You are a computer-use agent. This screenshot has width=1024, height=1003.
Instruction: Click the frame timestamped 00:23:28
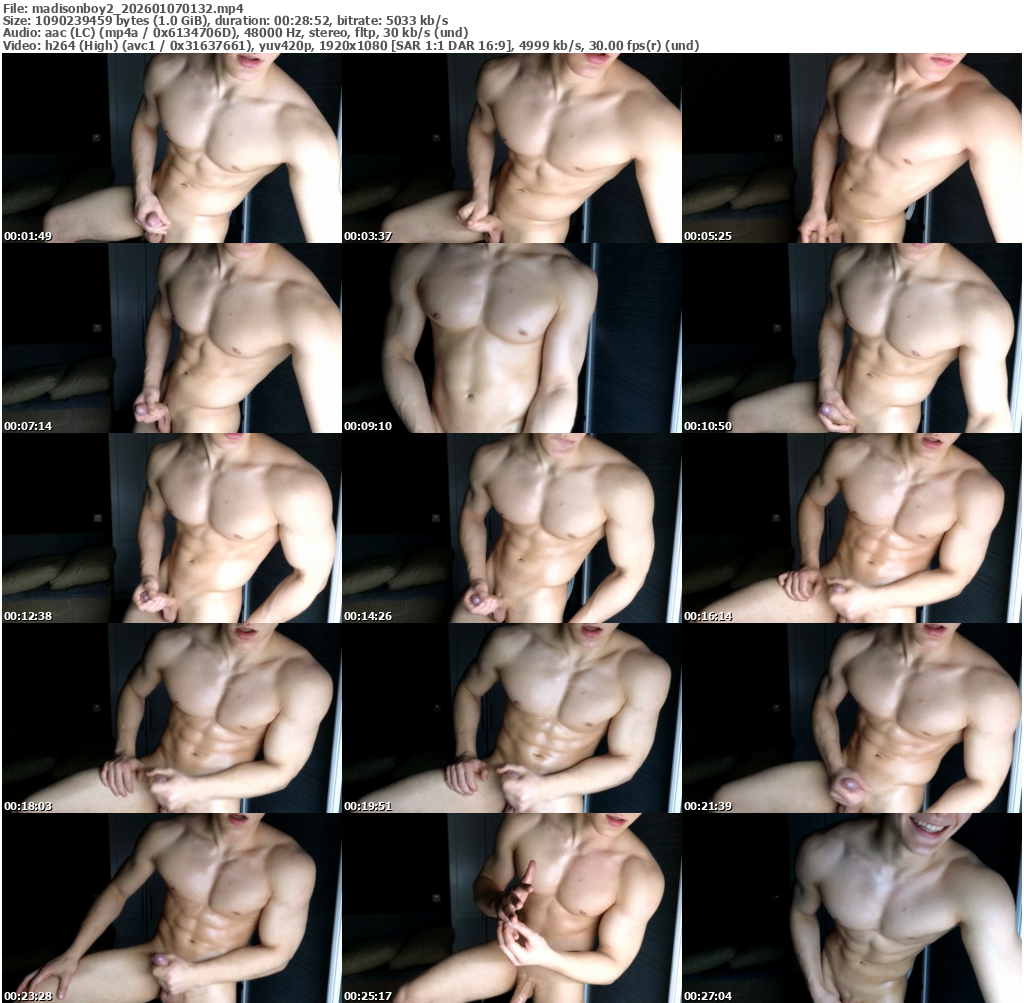[171, 908]
